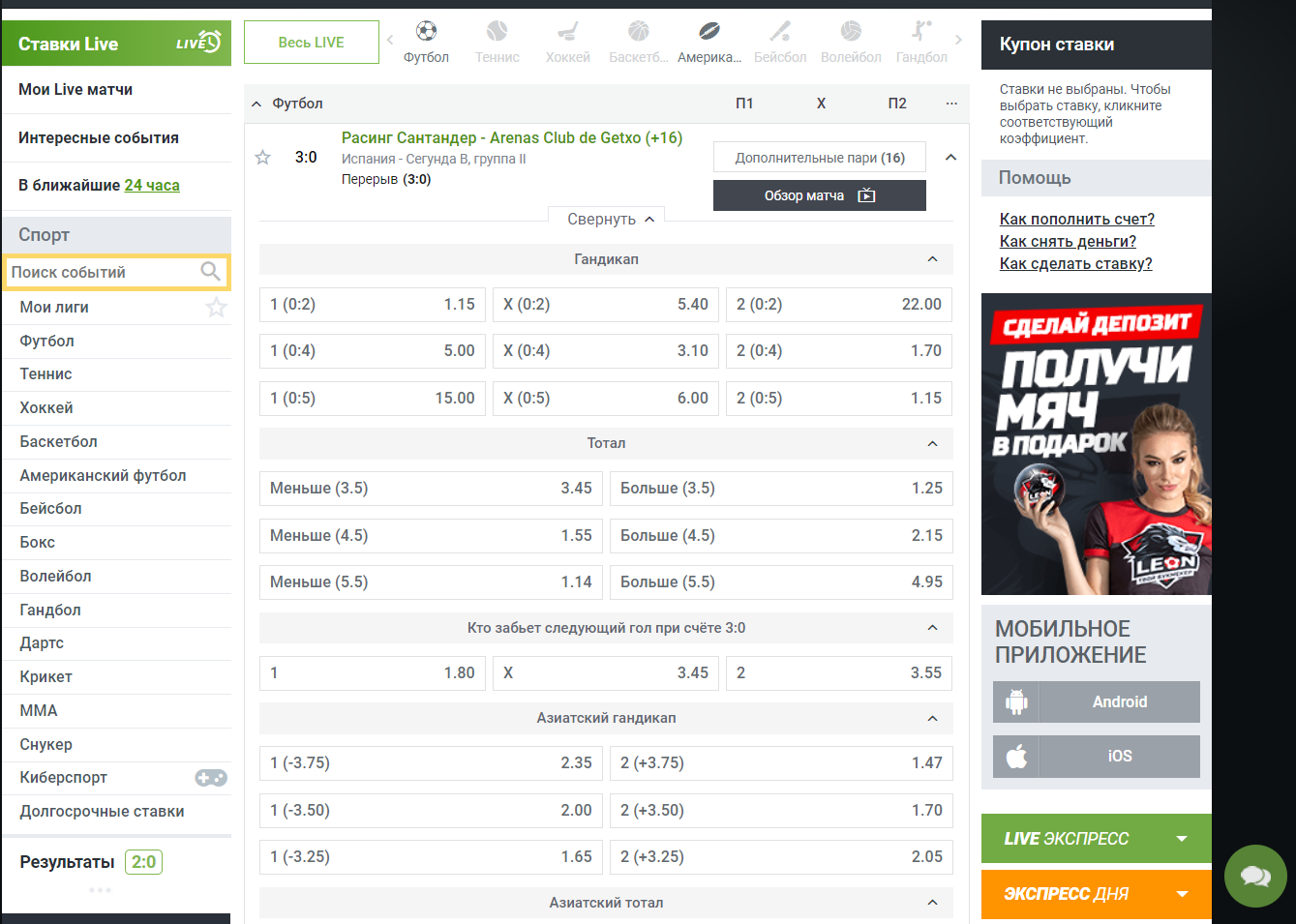
Task: Click the search magnifier icon
Action: pyautogui.click(x=210, y=272)
